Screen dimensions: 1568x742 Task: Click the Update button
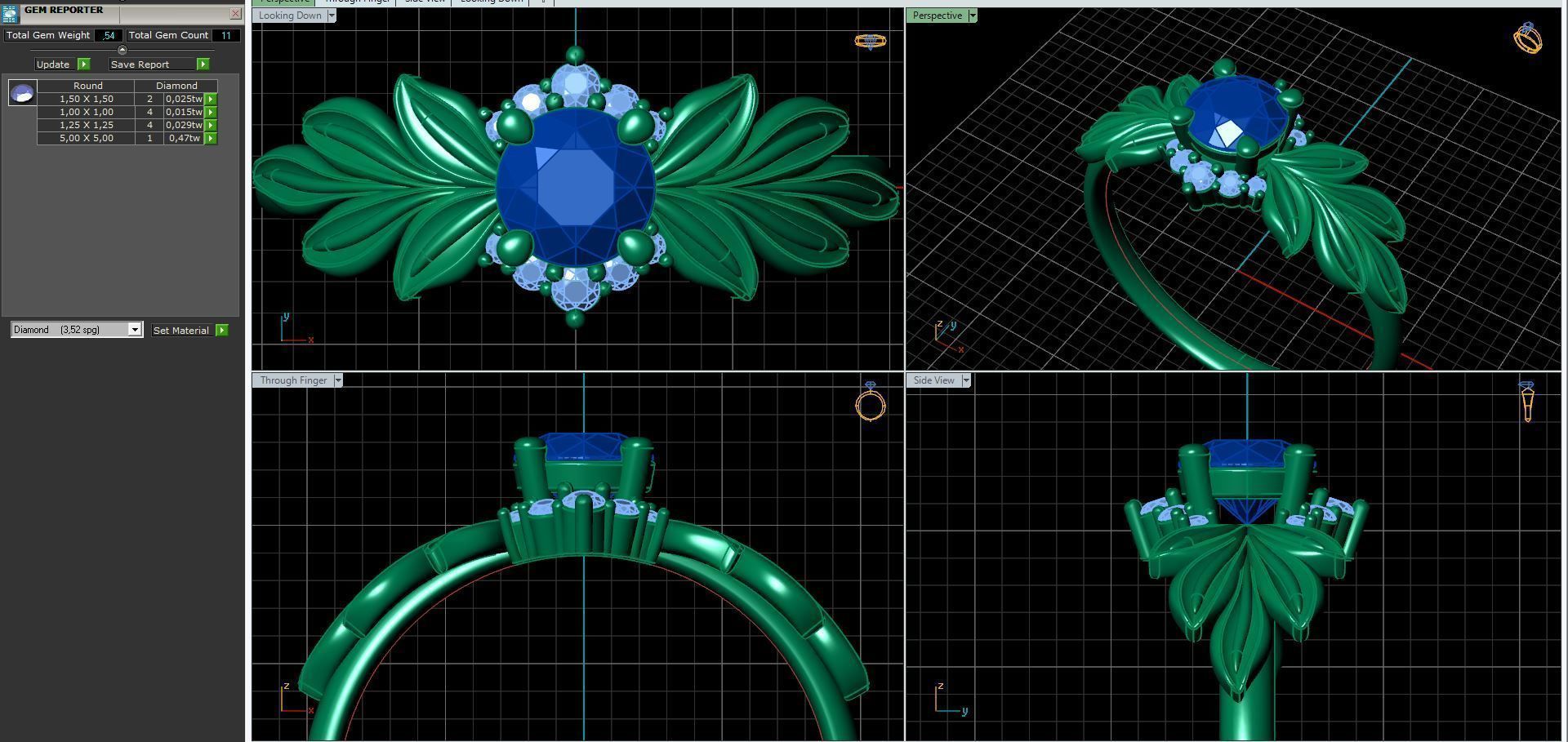tap(54, 64)
